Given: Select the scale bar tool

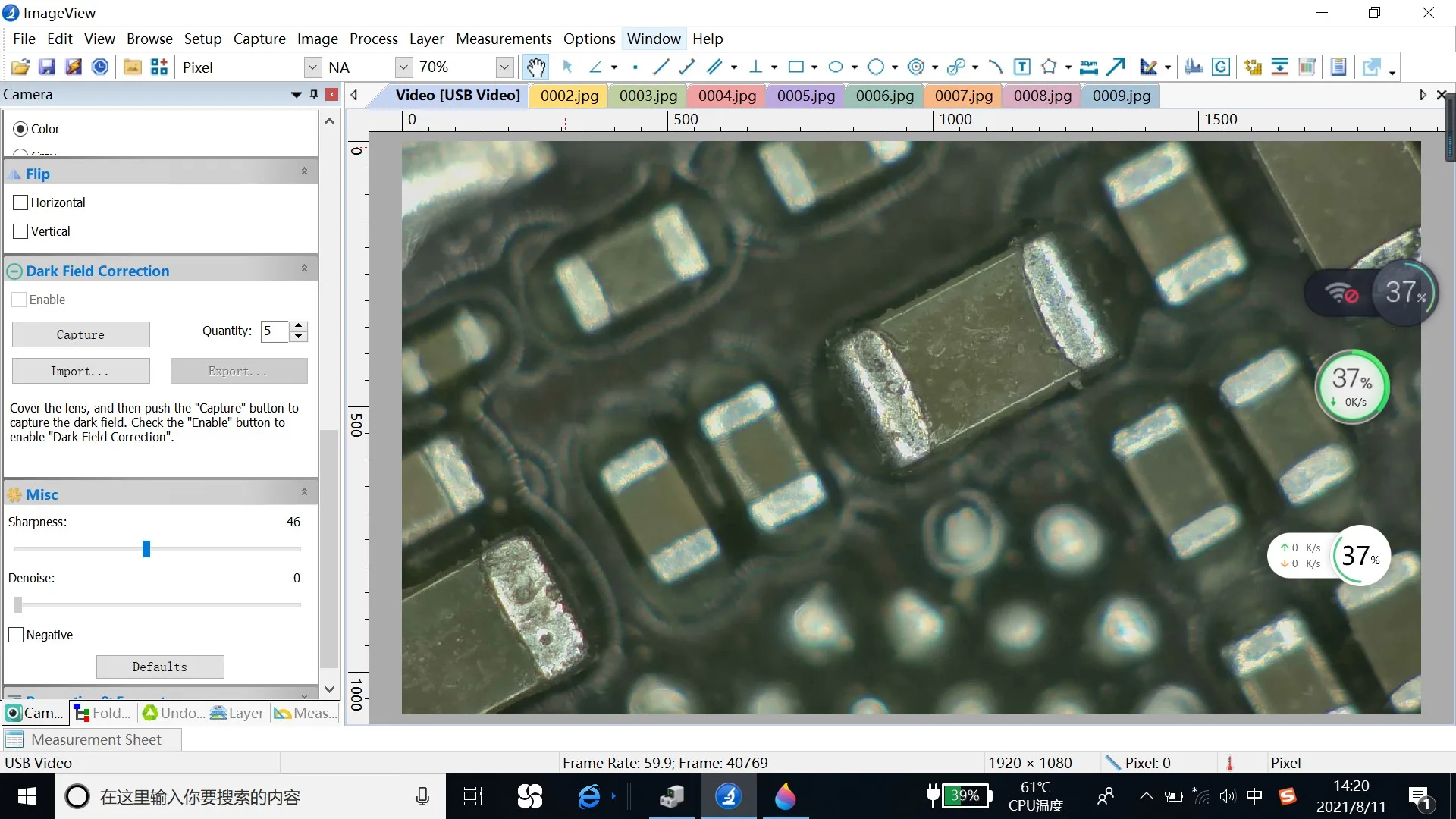Looking at the screenshot, I should pos(1089,67).
